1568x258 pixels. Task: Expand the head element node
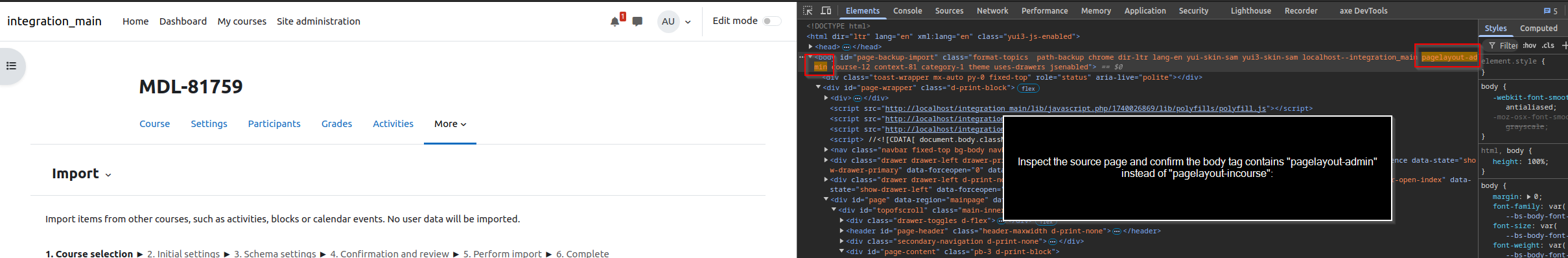811,47
